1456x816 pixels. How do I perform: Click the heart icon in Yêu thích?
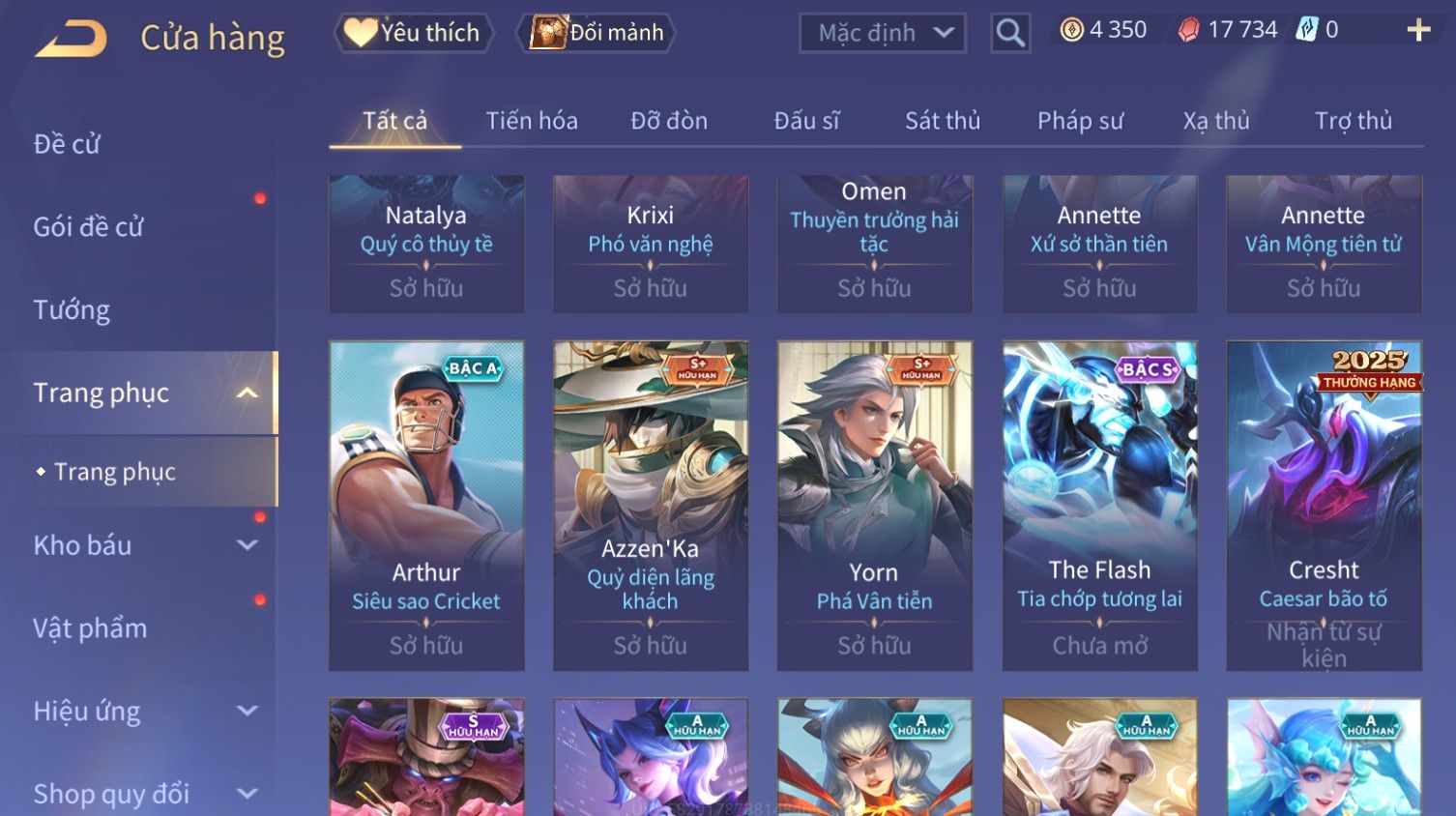click(361, 33)
